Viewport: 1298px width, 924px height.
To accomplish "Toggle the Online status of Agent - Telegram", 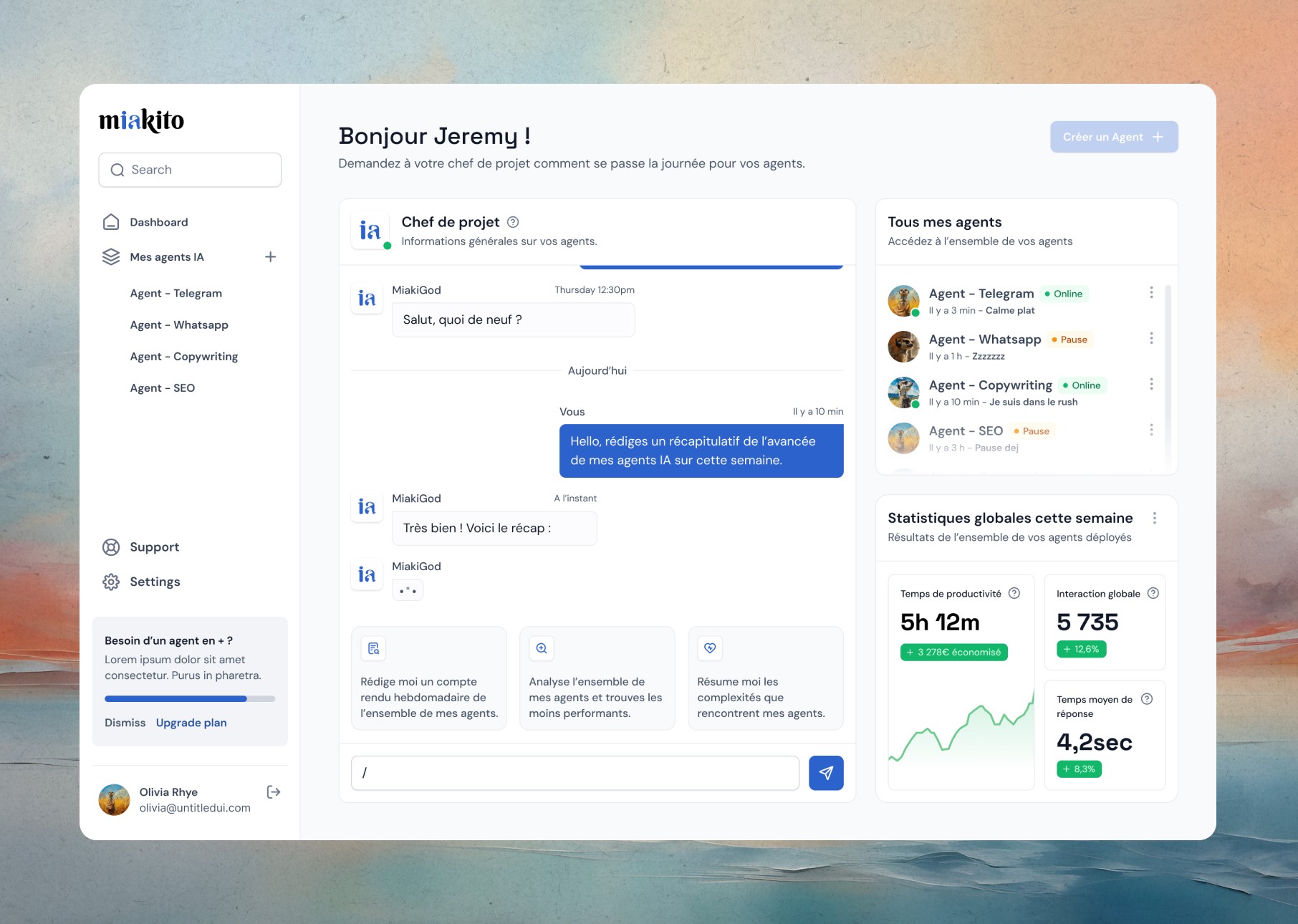I will (1064, 294).
